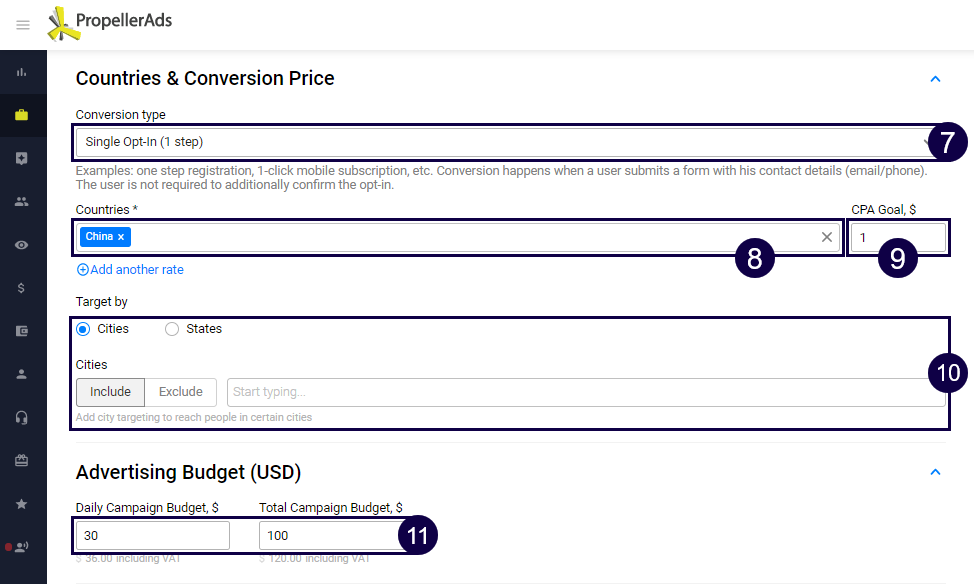Set city targeting to Include
The image size is (974, 584).
110,392
